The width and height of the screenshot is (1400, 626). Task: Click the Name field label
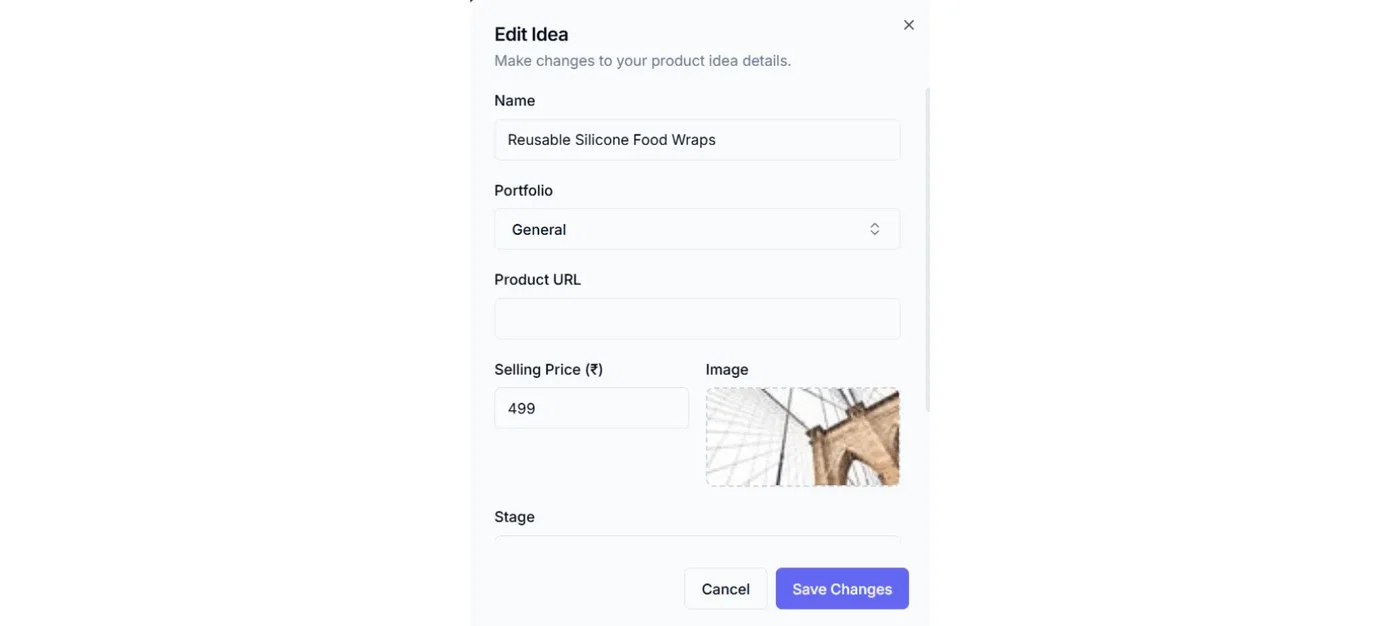click(514, 101)
